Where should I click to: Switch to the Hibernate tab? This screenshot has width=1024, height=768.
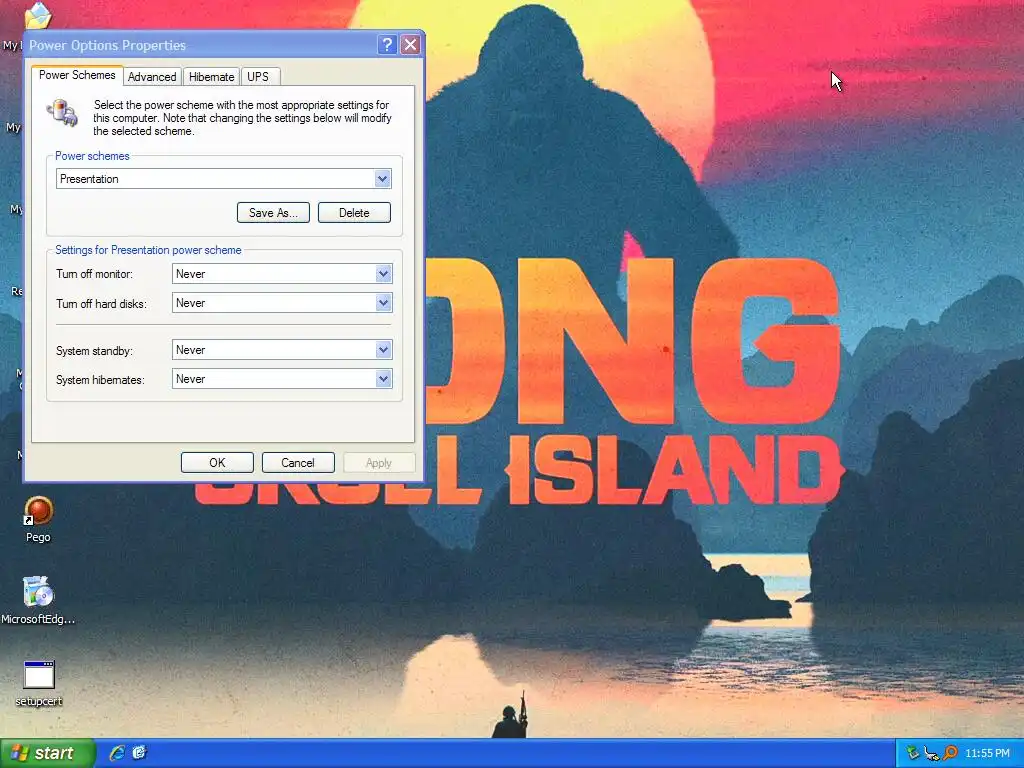[x=212, y=76]
